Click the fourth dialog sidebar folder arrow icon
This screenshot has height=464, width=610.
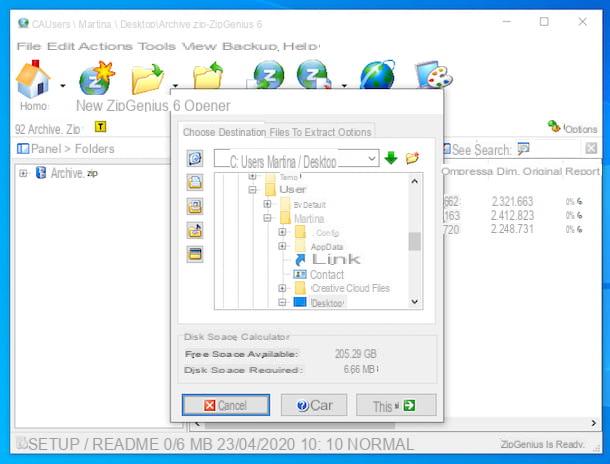coord(195,231)
